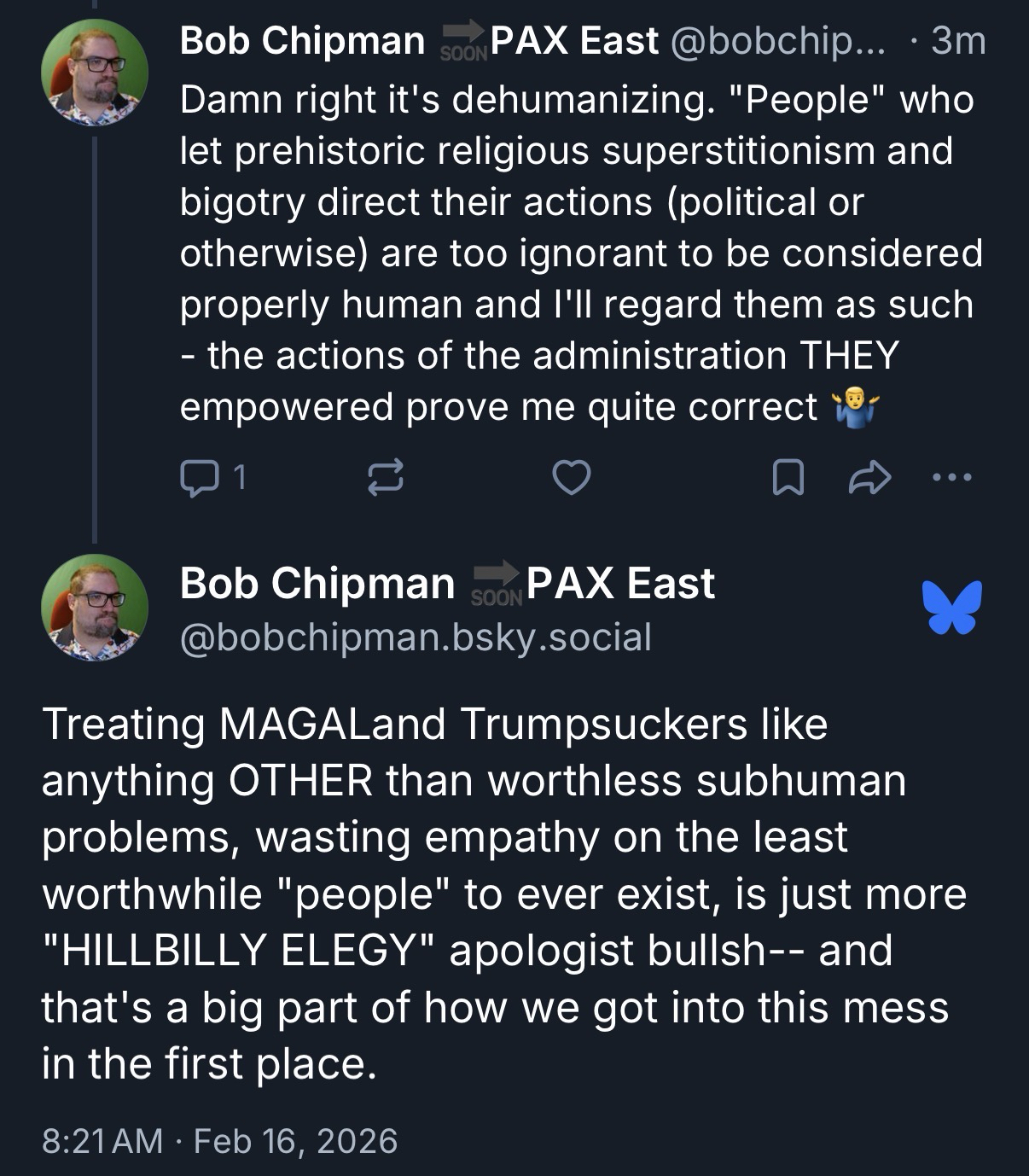Open the 'Damn right it's dehumanizing' post text
This screenshot has height=1176, width=1029.
(x=580, y=253)
